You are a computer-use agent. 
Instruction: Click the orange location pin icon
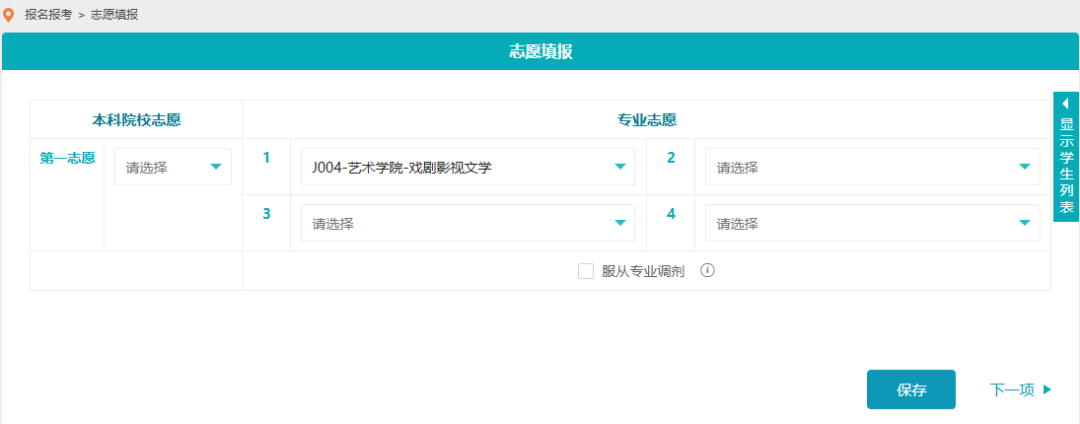coord(9,15)
